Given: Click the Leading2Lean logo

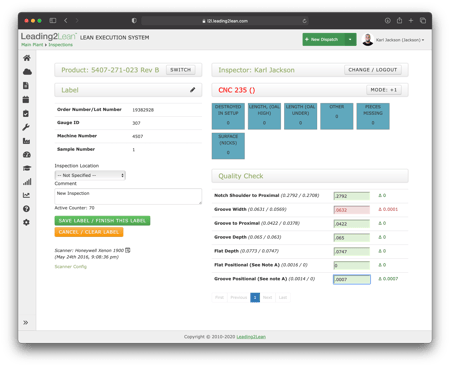Looking at the screenshot, I should (49, 36).
